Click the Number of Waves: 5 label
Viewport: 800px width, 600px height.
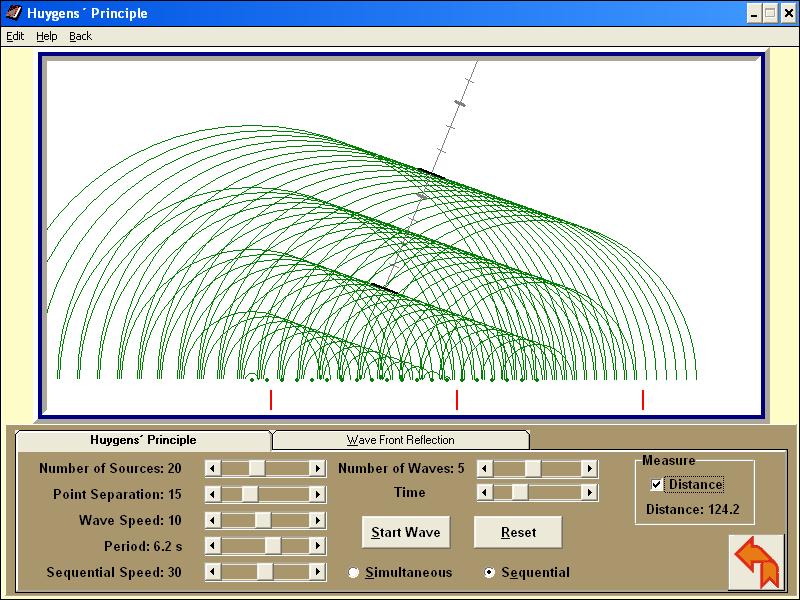click(x=401, y=468)
